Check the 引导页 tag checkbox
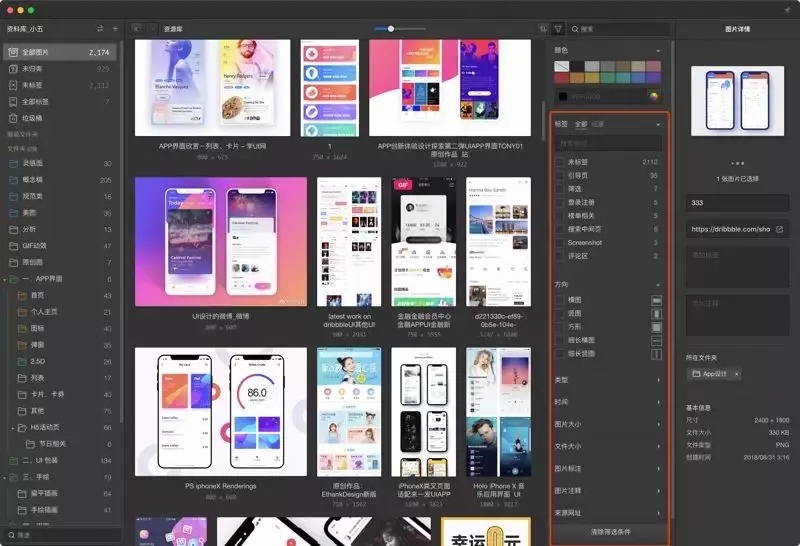The height and width of the screenshot is (546, 800). [x=559, y=175]
